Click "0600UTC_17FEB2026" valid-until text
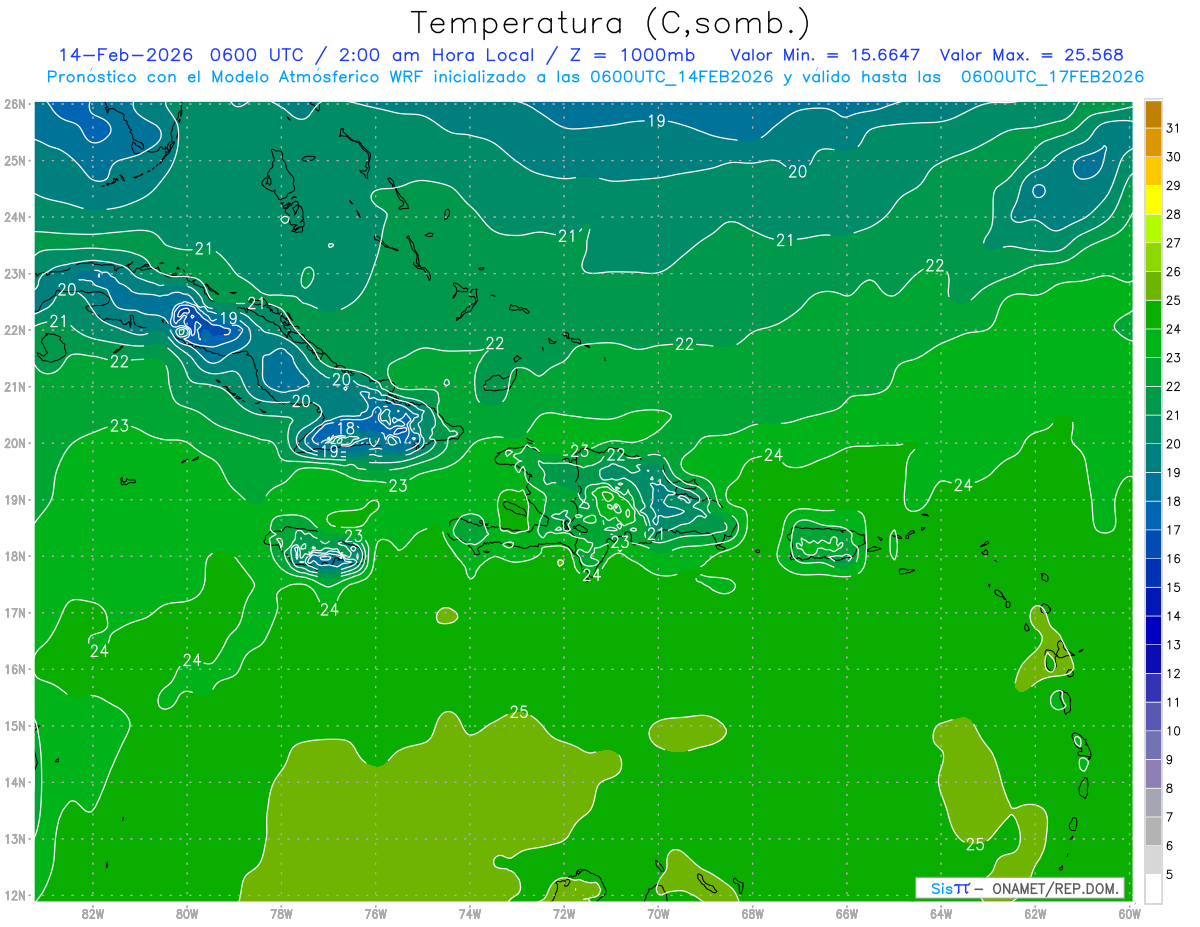Image resolution: width=1200 pixels, height=927 pixels. coord(1052,77)
